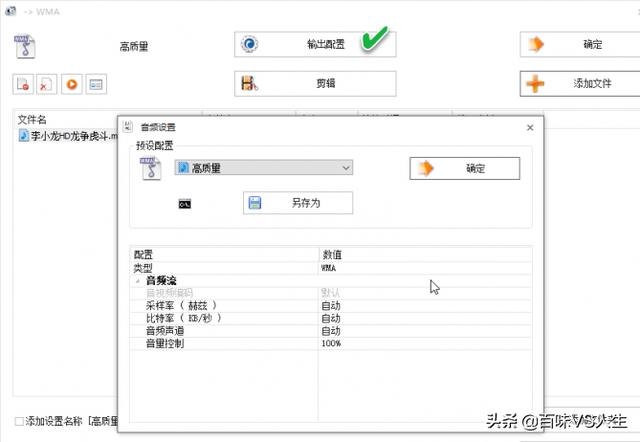Click the 配置 column header
This screenshot has width=640, height=442.
point(224,255)
